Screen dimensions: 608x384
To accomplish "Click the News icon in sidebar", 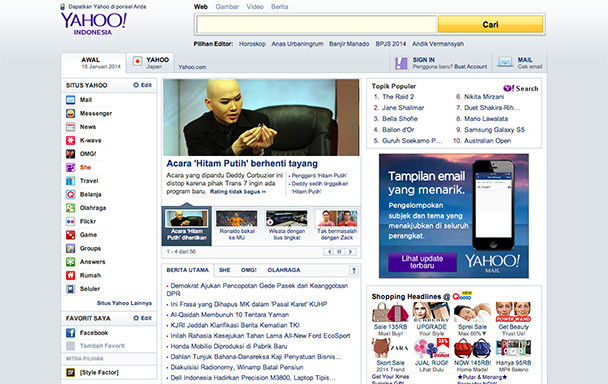I will click(71, 127).
